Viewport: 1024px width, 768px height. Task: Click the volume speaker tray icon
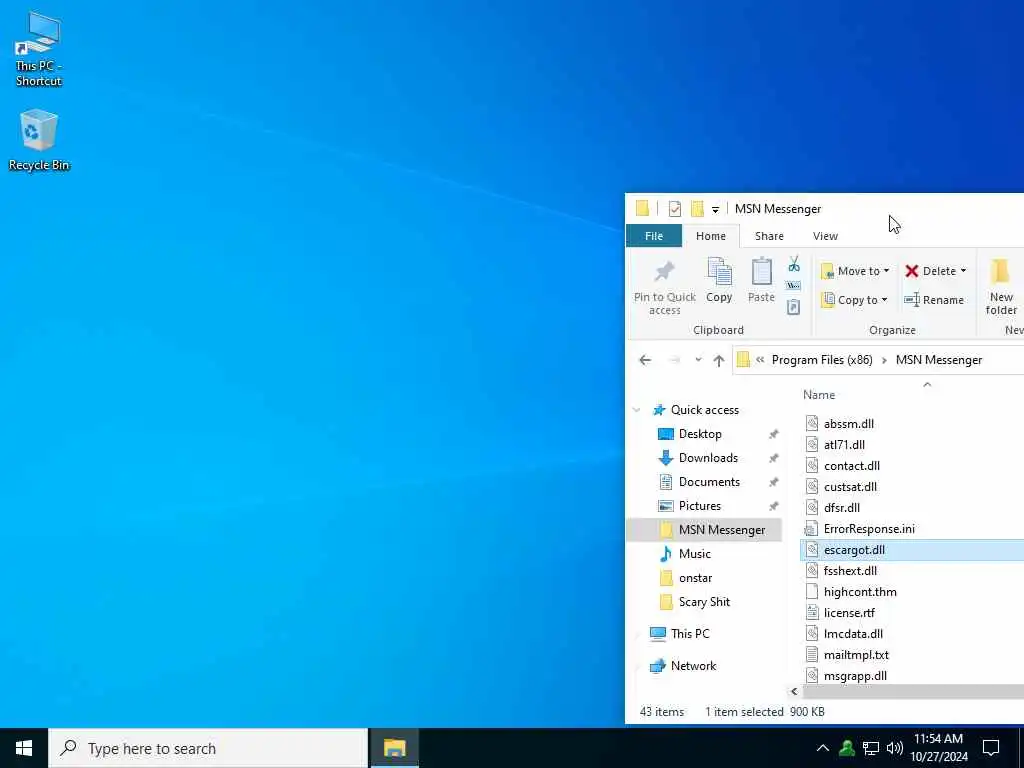point(894,748)
